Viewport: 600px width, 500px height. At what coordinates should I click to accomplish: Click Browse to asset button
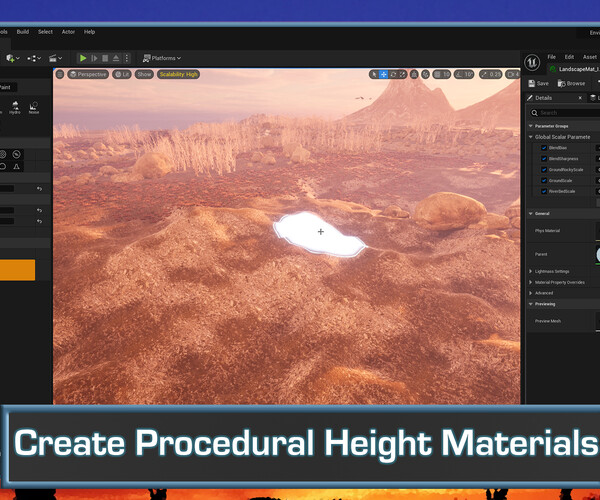click(571, 83)
